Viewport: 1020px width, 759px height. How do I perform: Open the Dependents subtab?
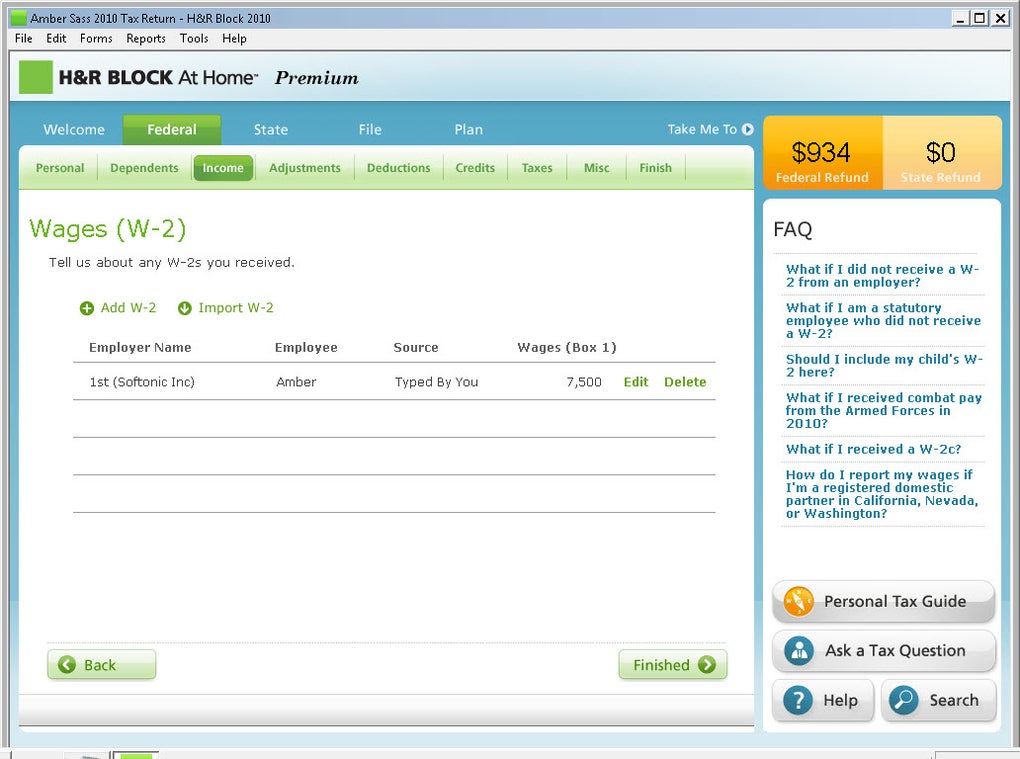(x=144, y=168)
